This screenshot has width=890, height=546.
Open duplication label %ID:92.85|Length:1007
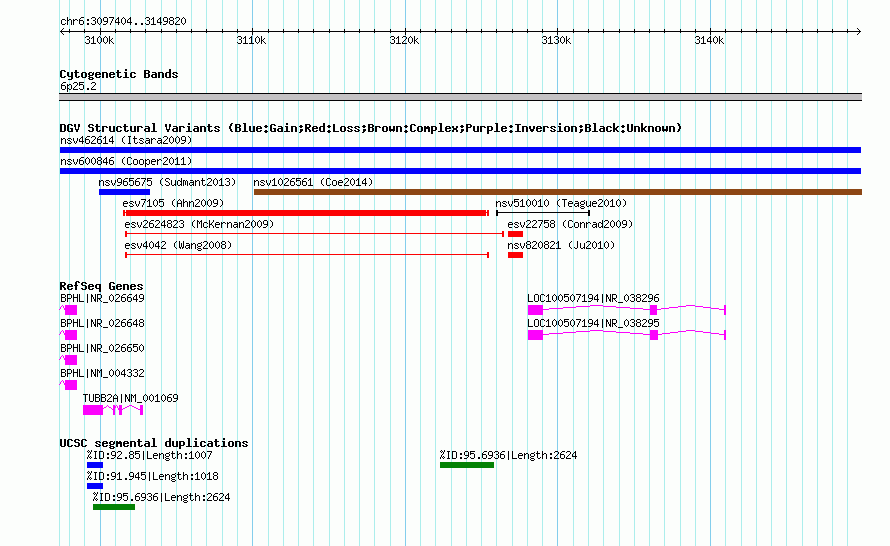149,455
